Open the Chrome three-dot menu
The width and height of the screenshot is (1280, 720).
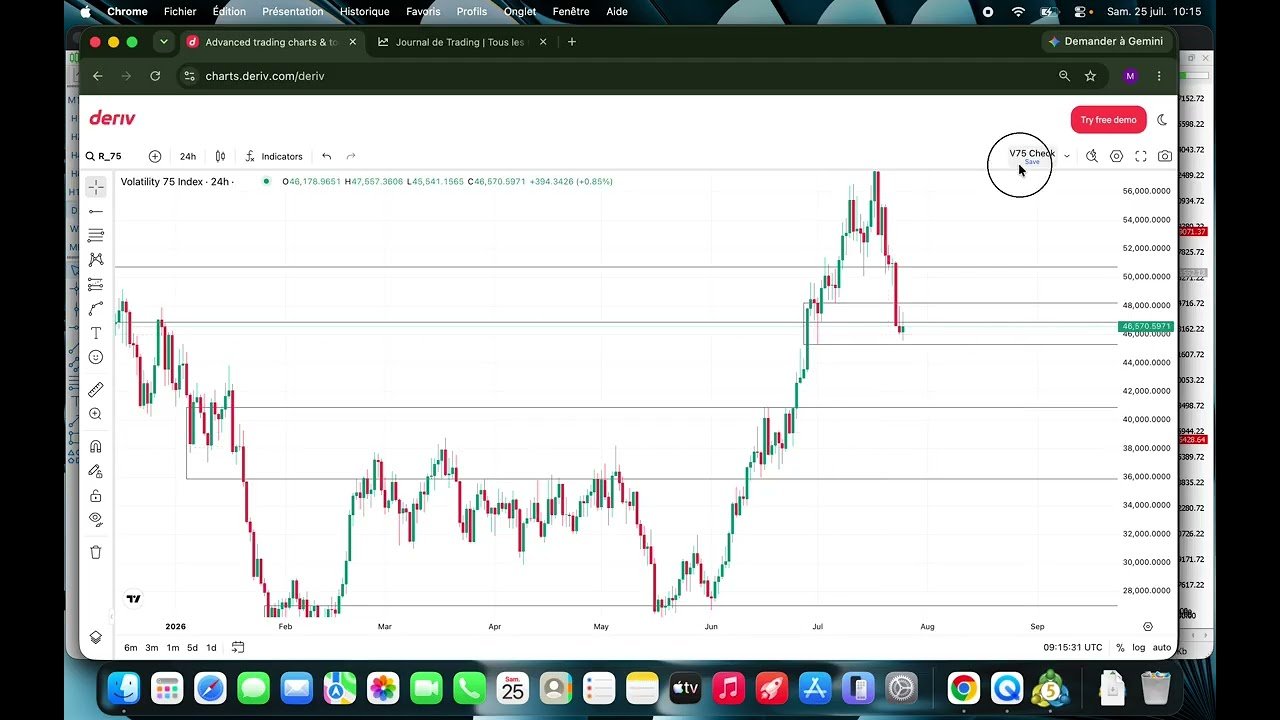(x=1159, y=76)
